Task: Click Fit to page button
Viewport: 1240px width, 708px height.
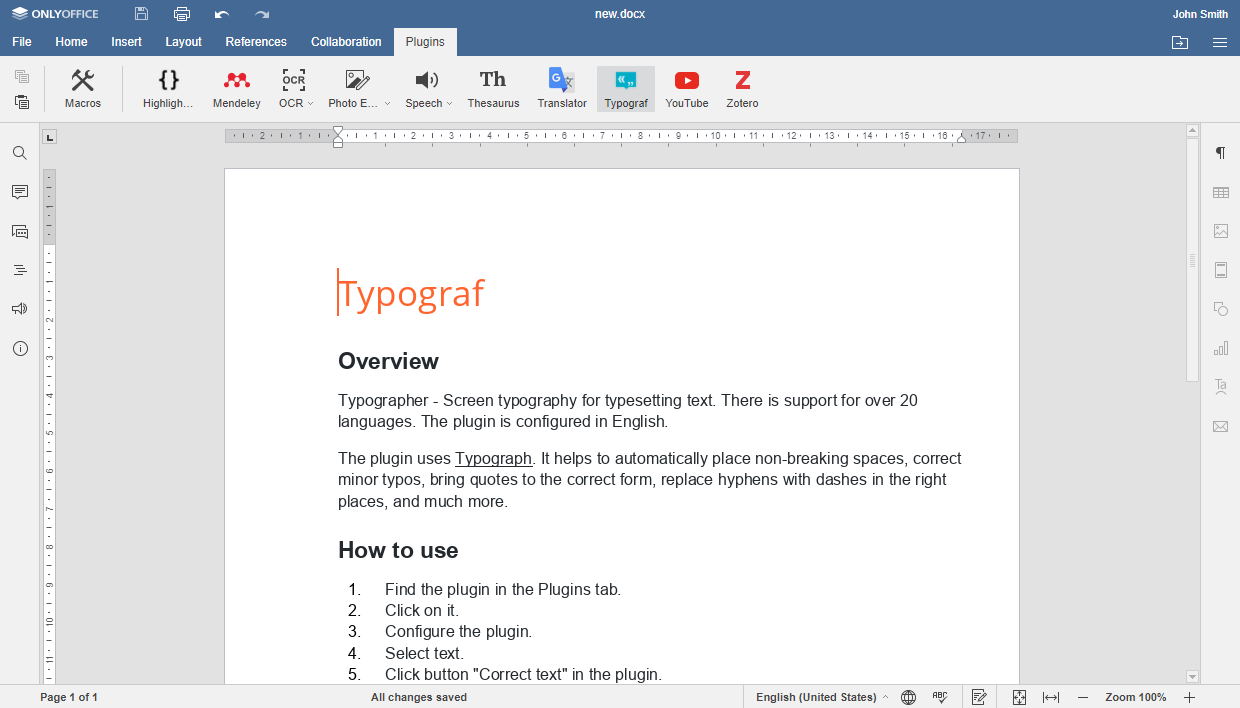Action: point(1019,697)
